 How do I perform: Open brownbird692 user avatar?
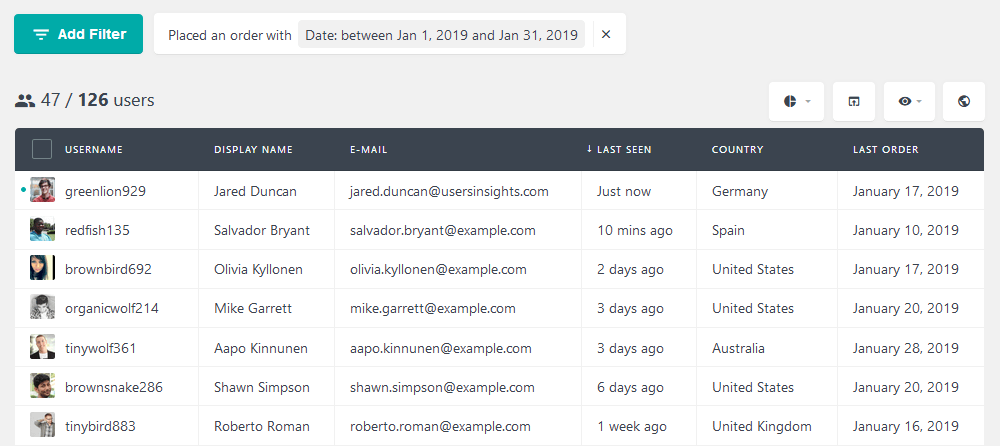[x=42, y=268]
